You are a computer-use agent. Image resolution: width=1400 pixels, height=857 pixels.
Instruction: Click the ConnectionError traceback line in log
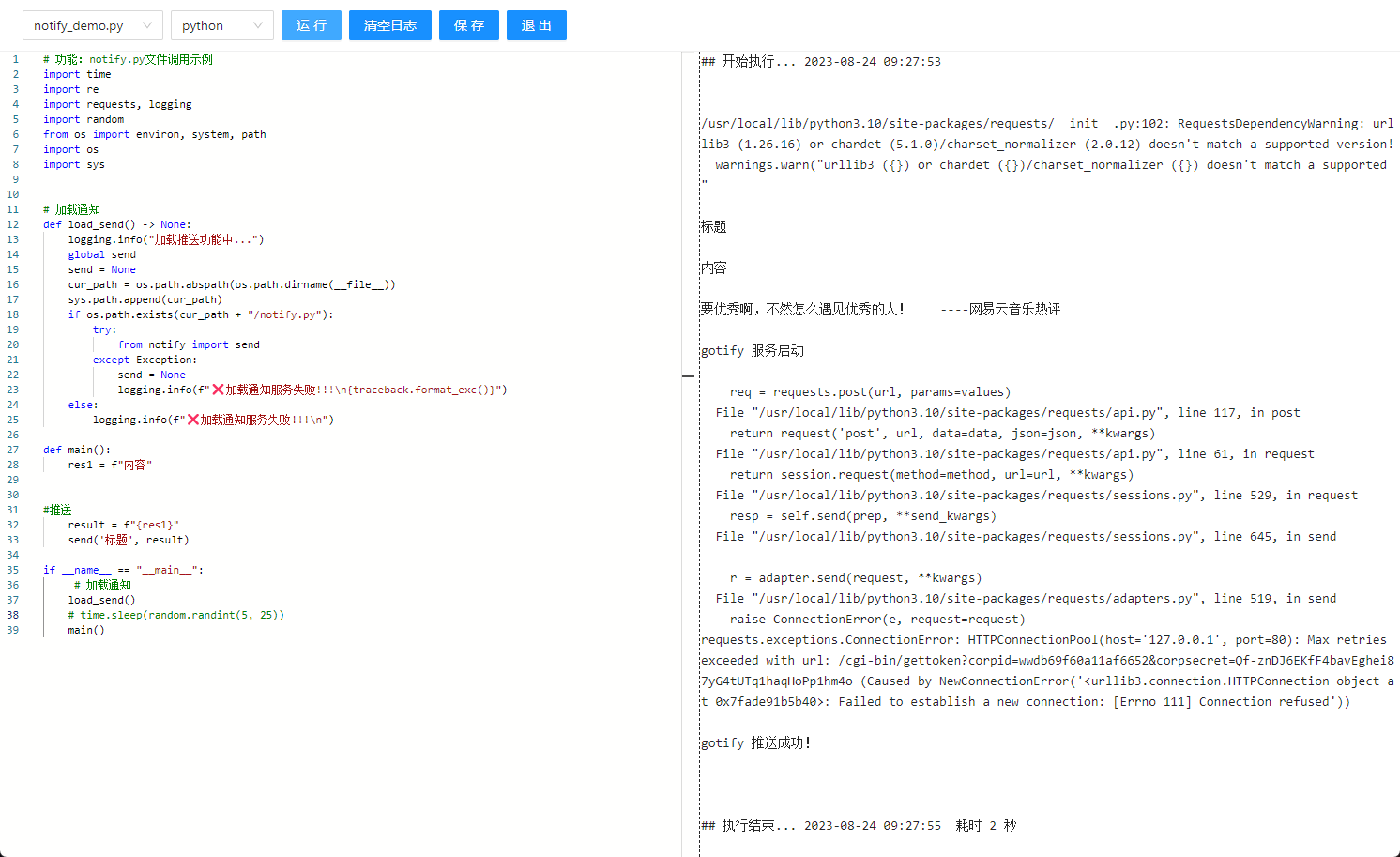938,639
